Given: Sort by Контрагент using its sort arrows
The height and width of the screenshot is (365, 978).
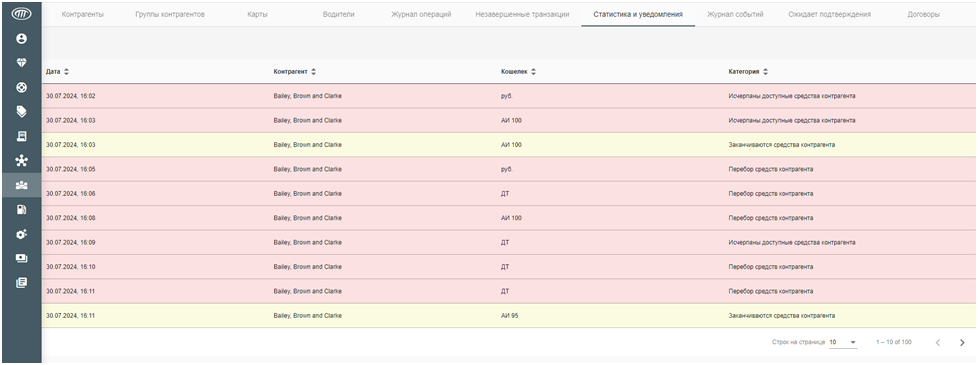Looking at the screenshot, I should coord(314,72).
